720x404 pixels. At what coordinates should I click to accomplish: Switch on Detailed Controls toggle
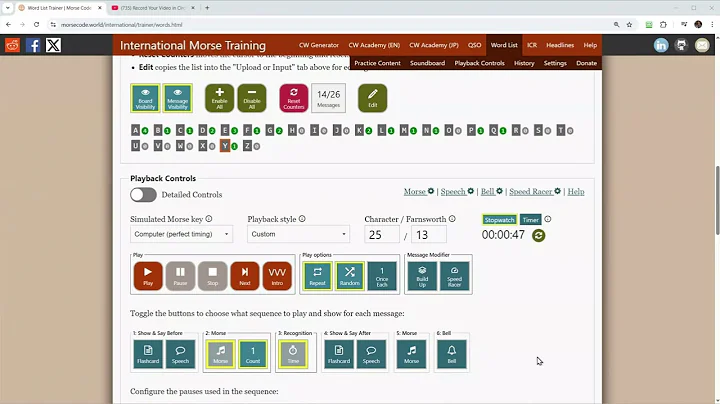point(143,195)
